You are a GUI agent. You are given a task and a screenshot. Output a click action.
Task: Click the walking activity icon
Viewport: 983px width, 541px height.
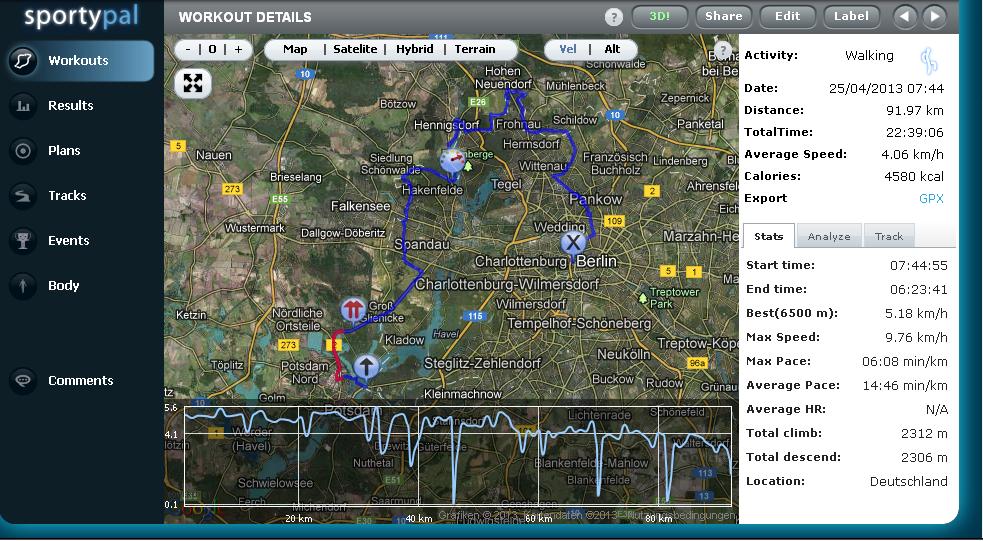coord(929,61)
